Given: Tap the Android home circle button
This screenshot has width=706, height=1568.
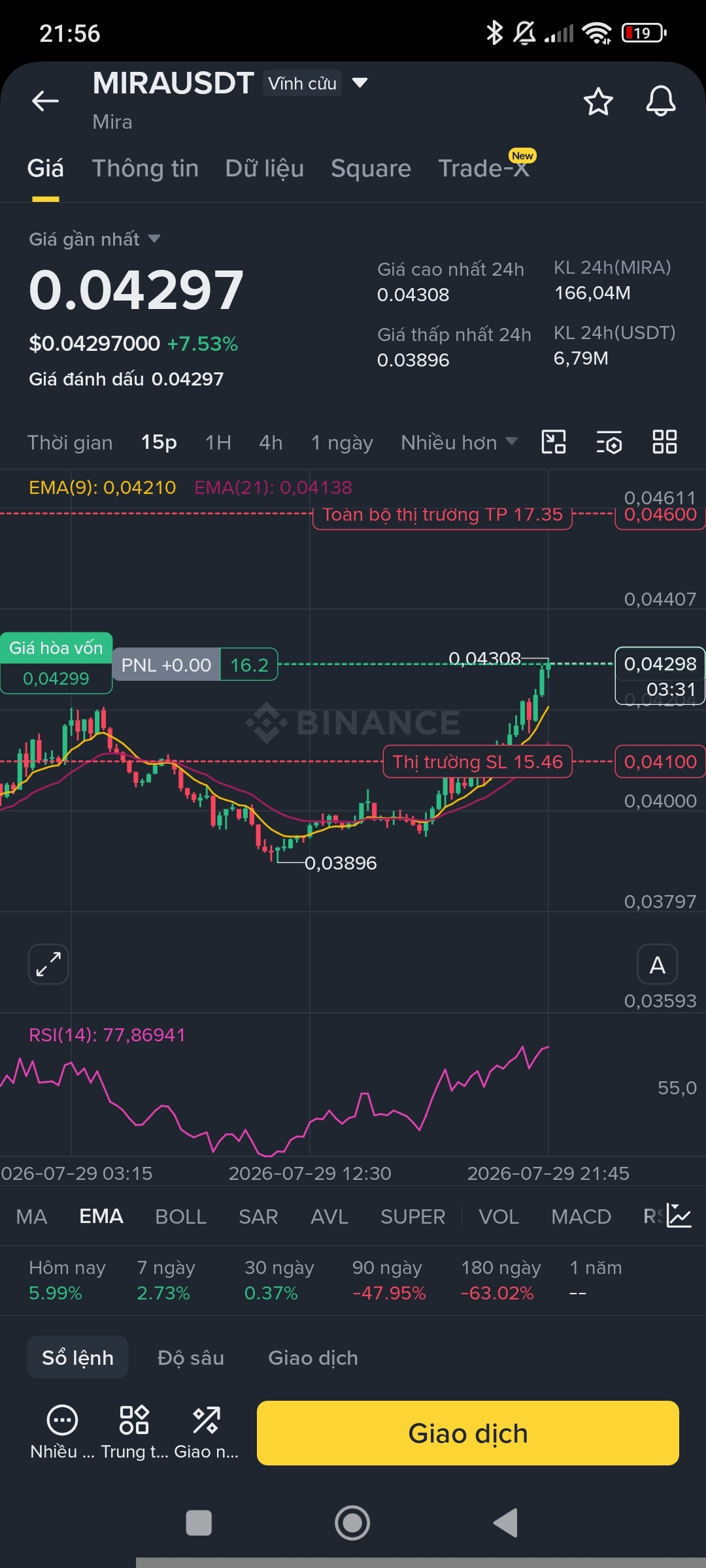Looking at the screenshot, I should coord(352,1523).
